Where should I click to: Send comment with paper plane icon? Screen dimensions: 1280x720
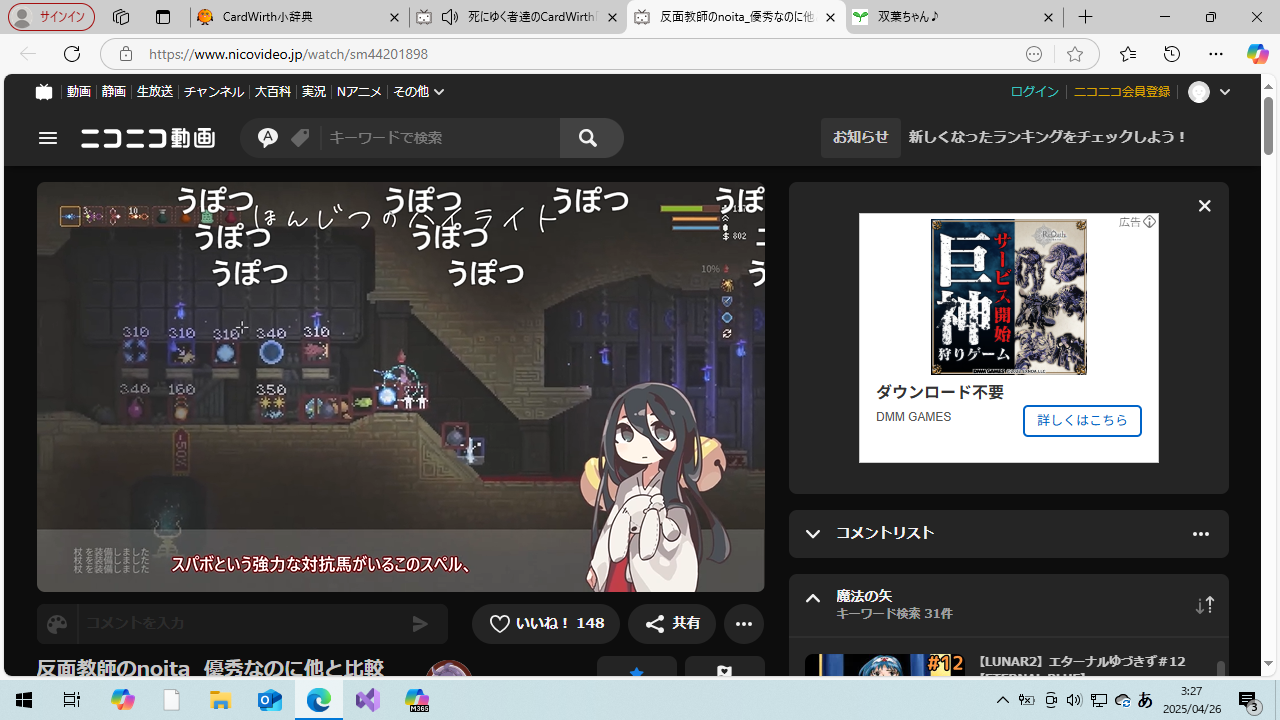pos(420,624)
